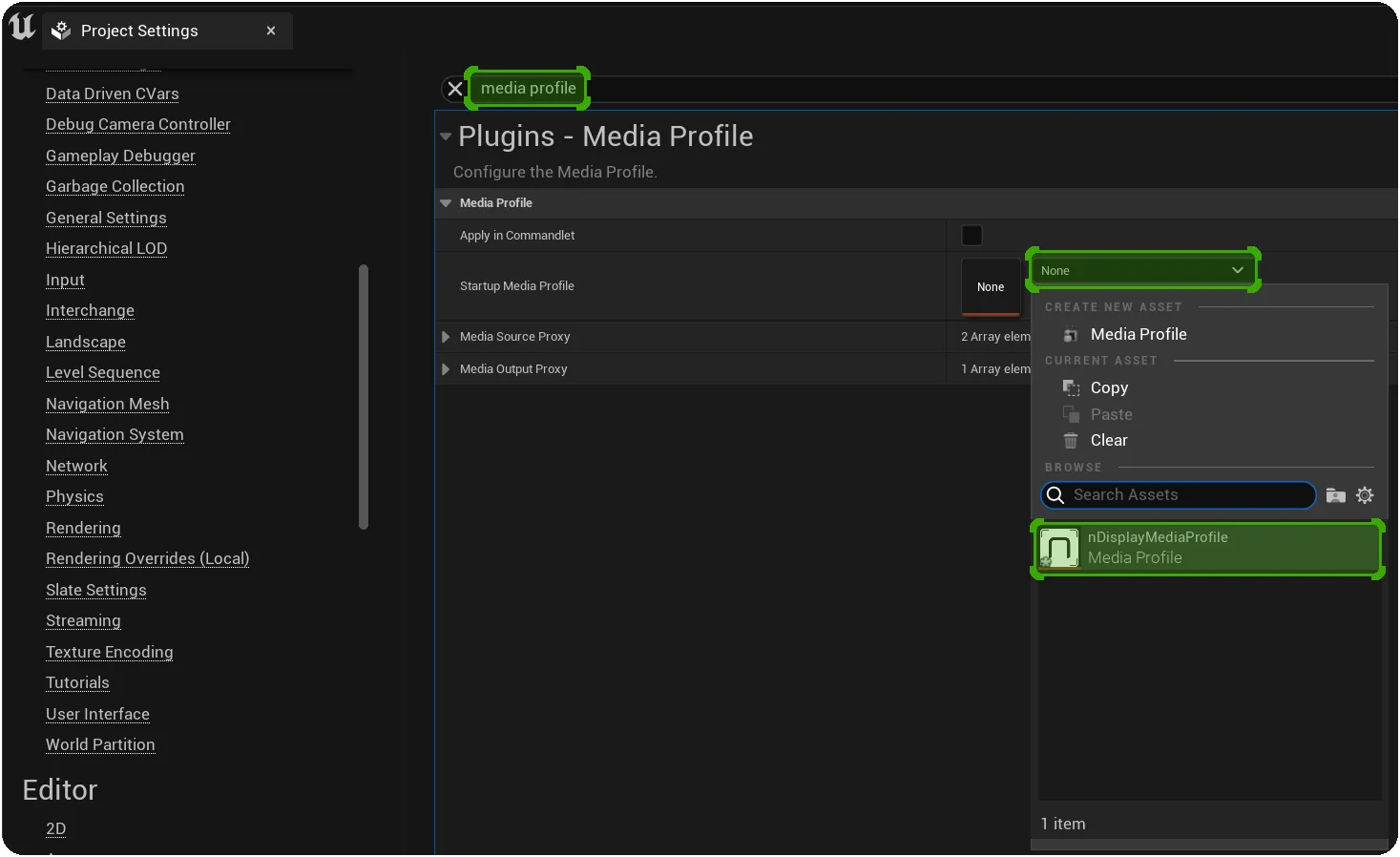Open the Interchange settings
The image size is (1400, 857).
90,310
